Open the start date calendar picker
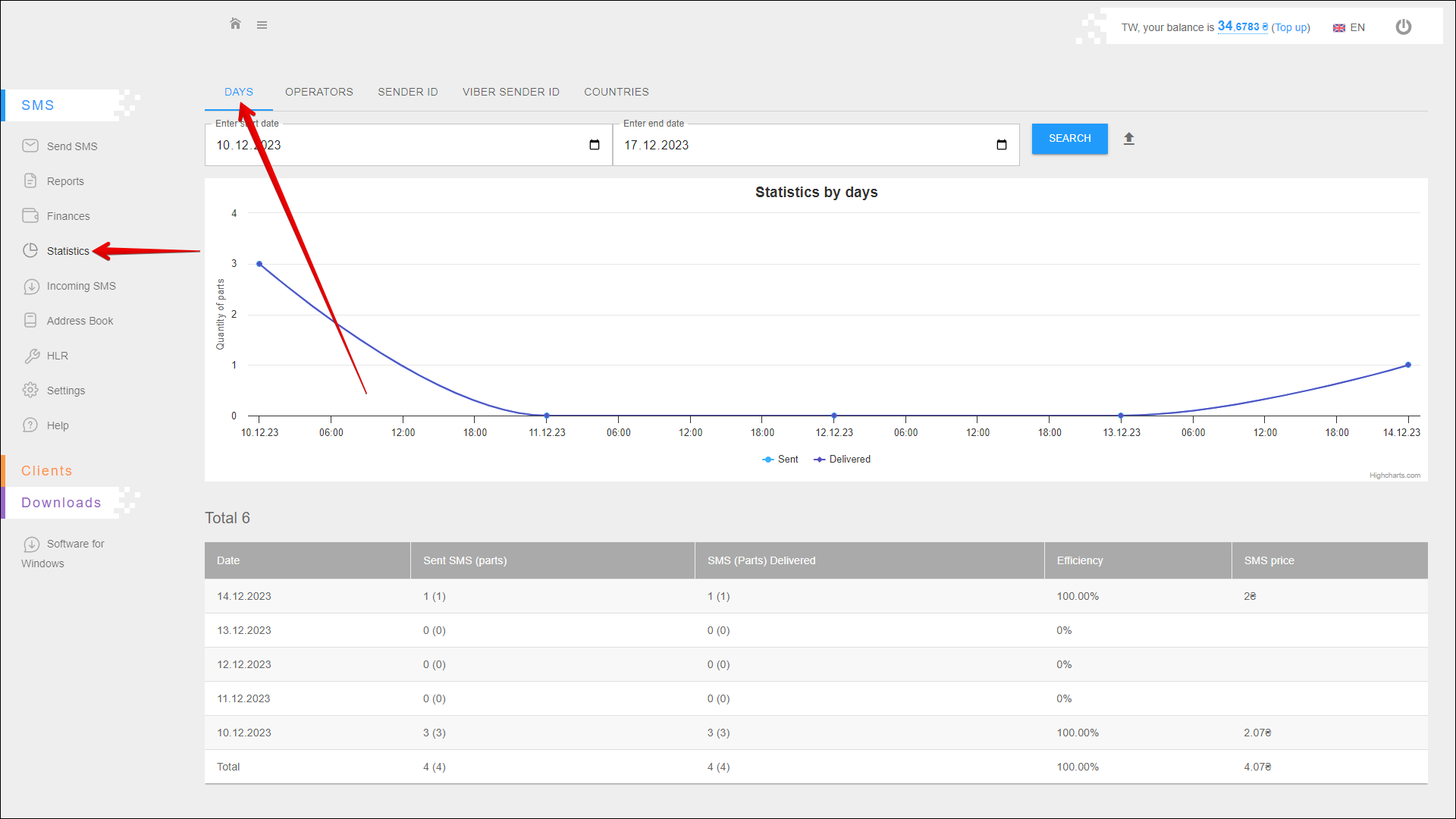The image size is (1456, 819). pos(595,145)
